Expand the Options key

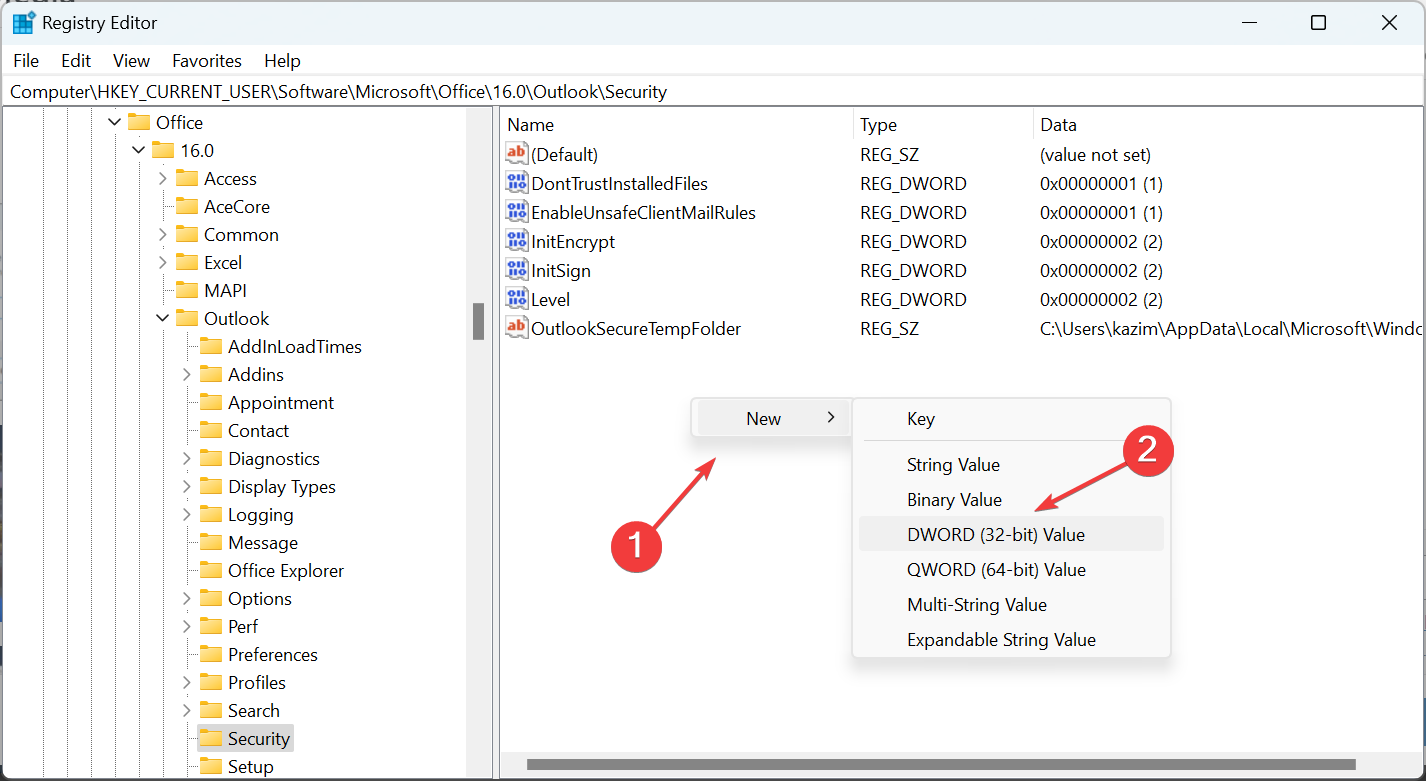coord(186,598)
